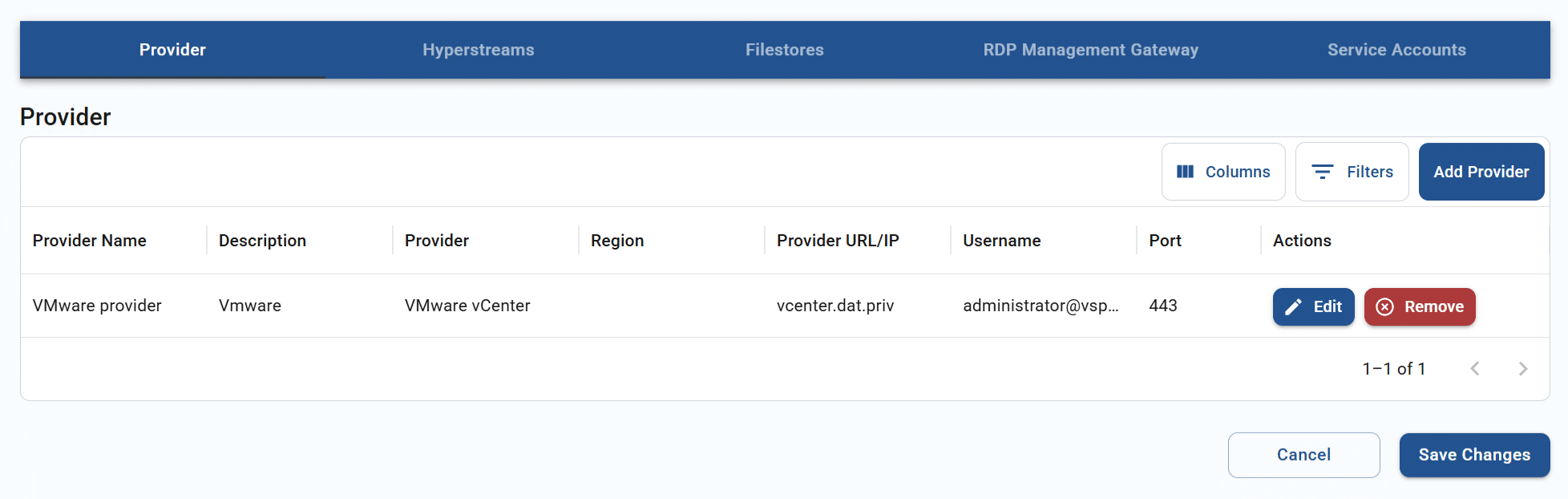Click the Filters funnel icon
Viewport: 1568px width, 499px height.
(x=1322, y=172)
